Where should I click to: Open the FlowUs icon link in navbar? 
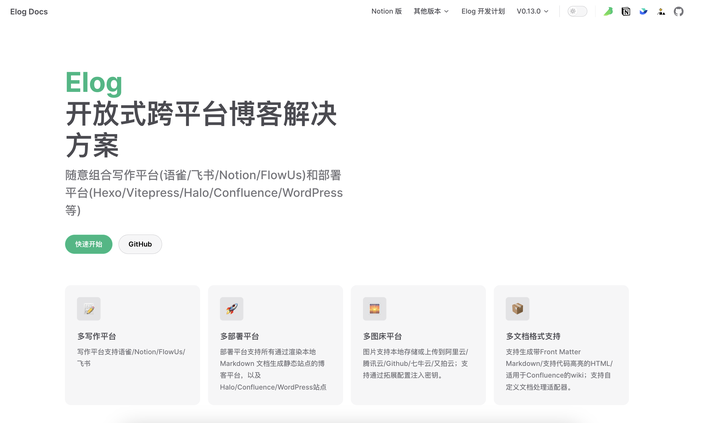pos(661,11)
